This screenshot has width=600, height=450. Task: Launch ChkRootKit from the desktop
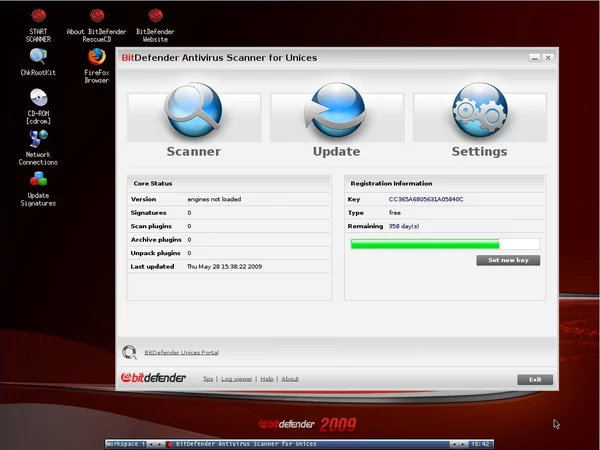[x=38, y=62]
